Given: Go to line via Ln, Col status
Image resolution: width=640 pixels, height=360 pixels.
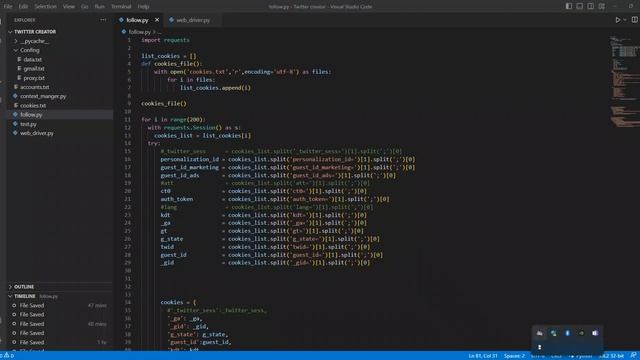Looking at the screenshot, I should coord(483,356).
